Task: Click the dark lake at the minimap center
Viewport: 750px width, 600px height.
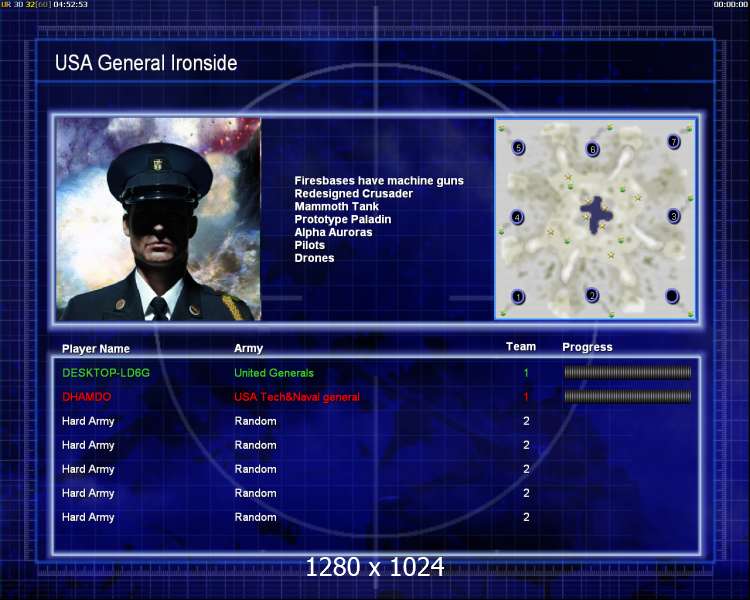Action: click(597, 214)
